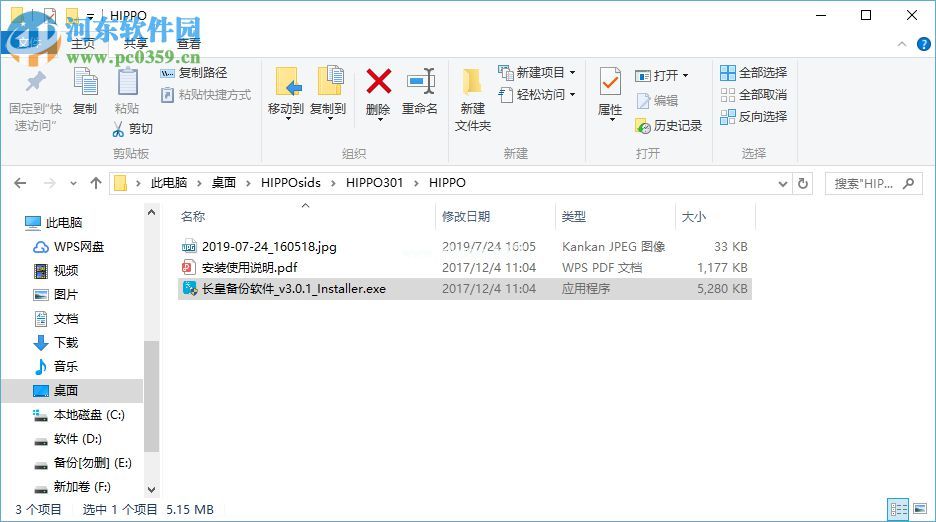Expand address bar history dropdown
This screenshot has height=522, width=936.
(x=783, y=184)
